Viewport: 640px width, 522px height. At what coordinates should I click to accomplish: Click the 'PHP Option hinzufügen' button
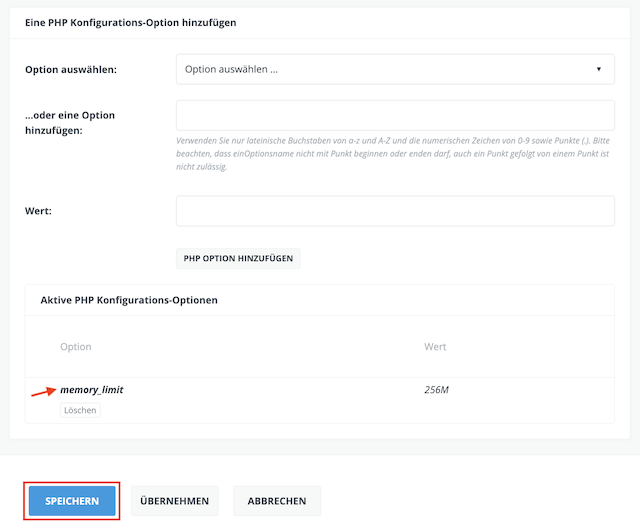238,258
